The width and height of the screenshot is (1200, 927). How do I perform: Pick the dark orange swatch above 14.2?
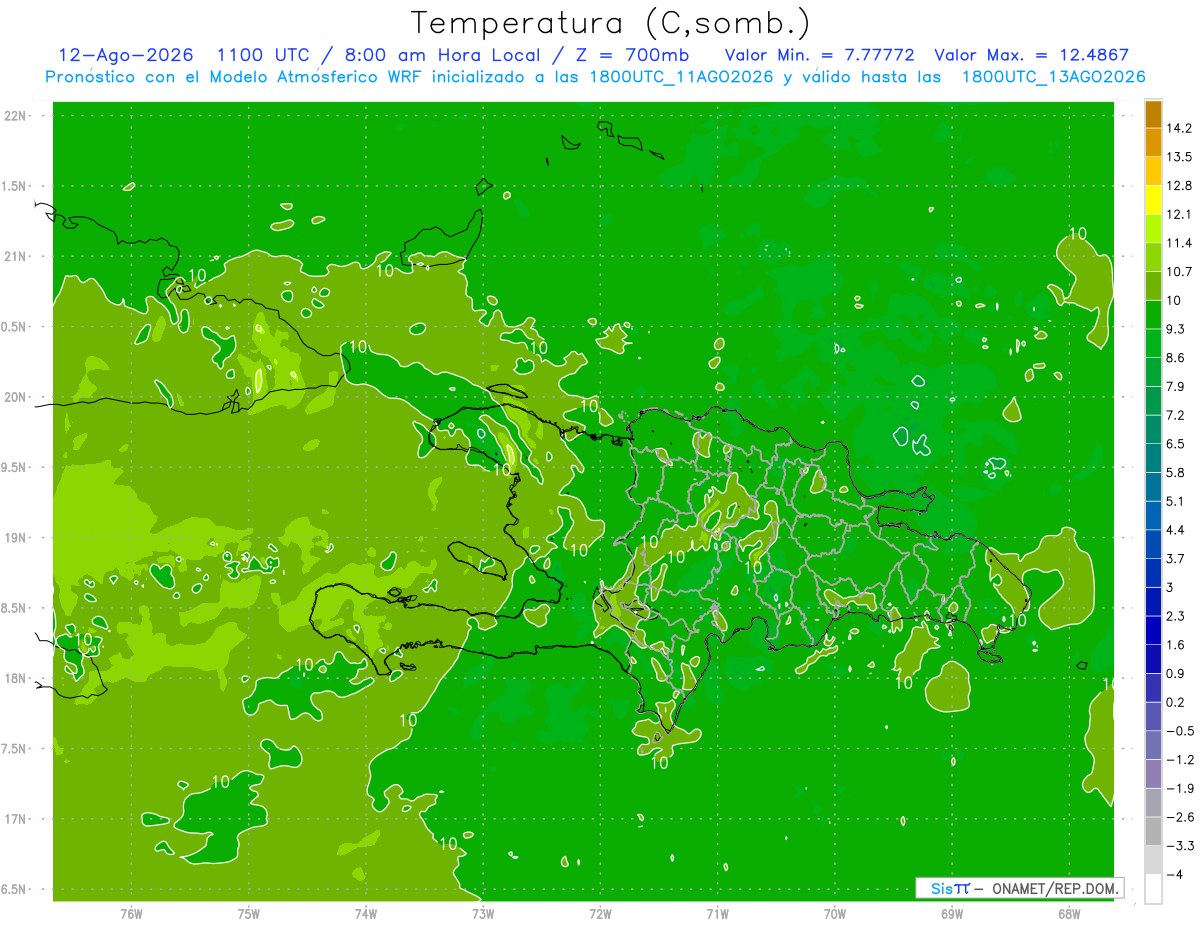1153,114
